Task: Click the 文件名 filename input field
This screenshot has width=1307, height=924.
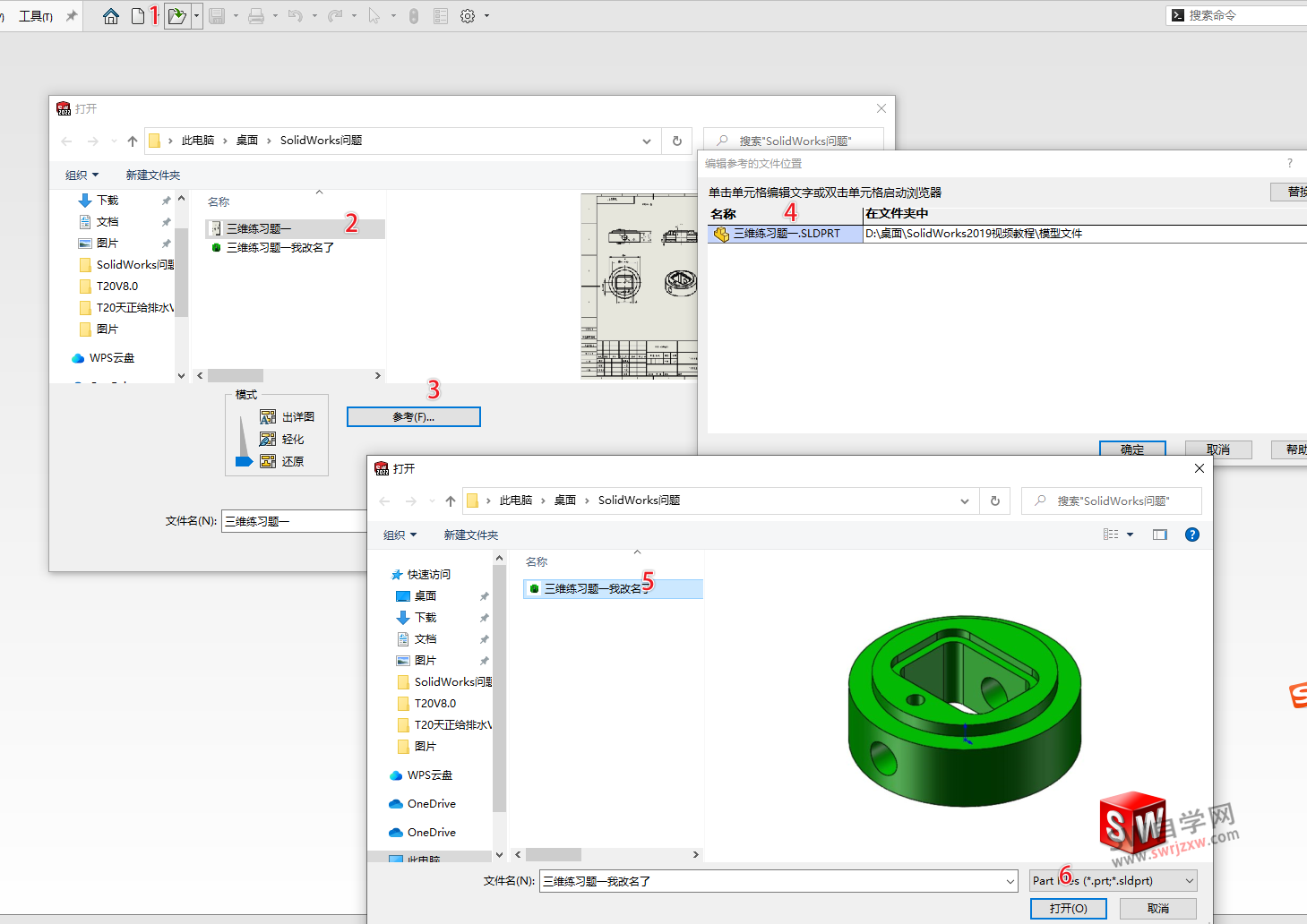Action: click(x=775, y=880)
